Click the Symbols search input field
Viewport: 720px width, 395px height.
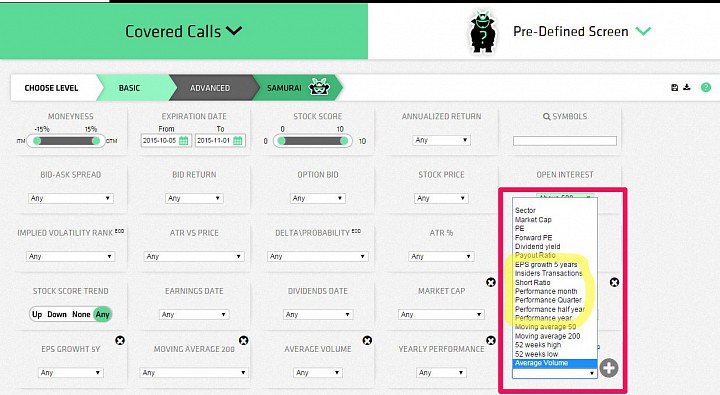(565, 141)
